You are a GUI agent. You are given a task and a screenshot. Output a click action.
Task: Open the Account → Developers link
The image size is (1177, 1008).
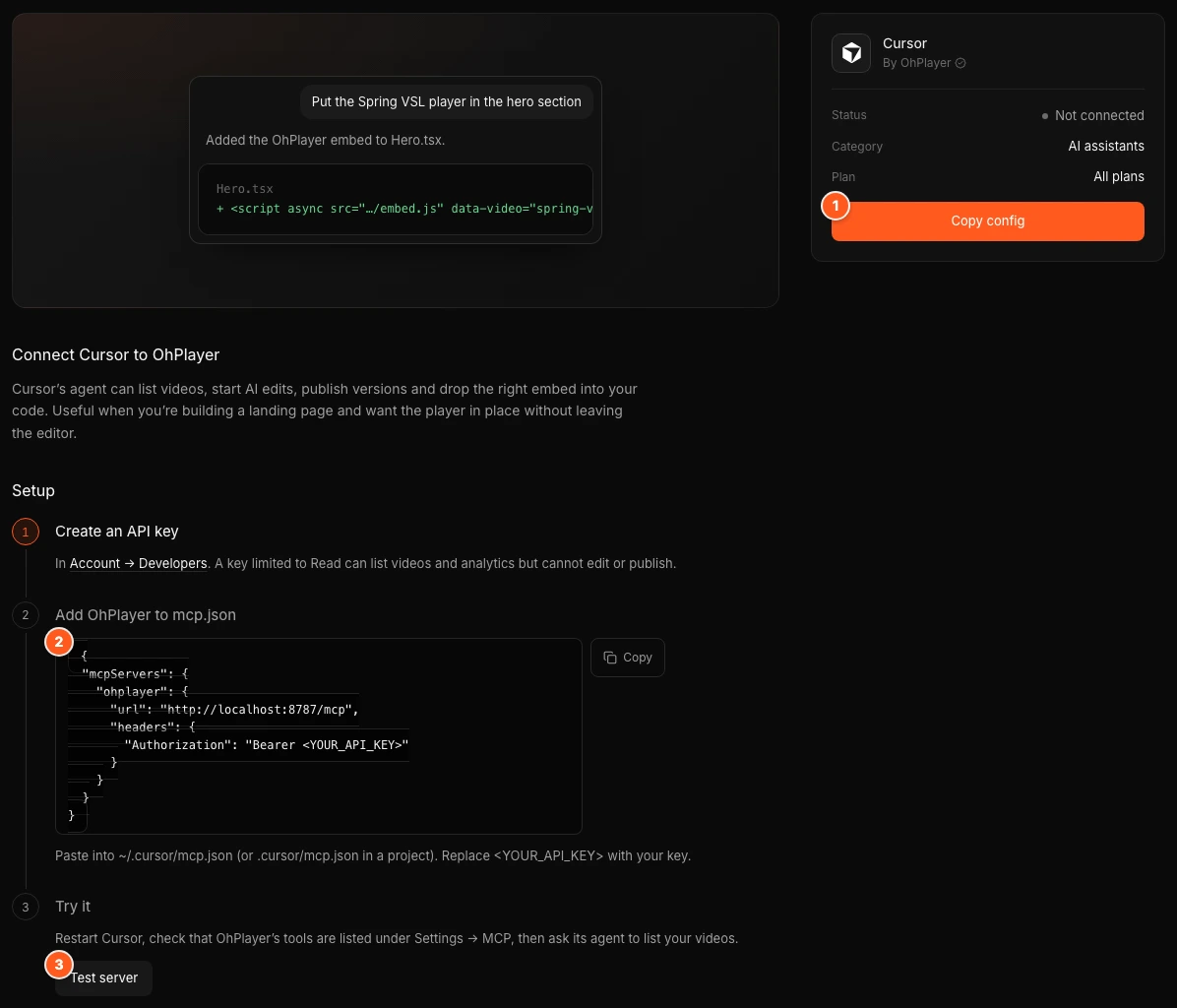[138, 563]
